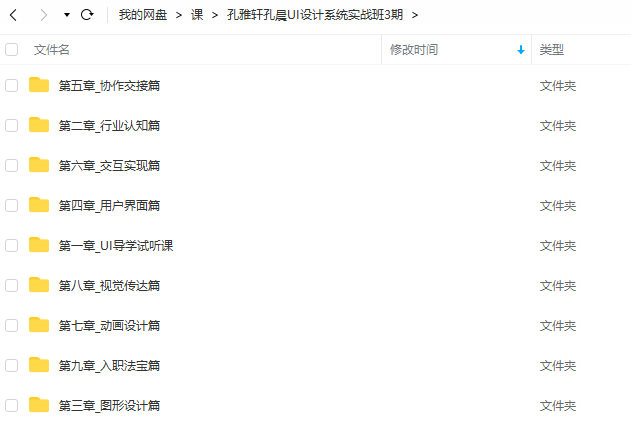
Task: Navigate to the 课 breadcrumb folder
Action: pos(197,15)
